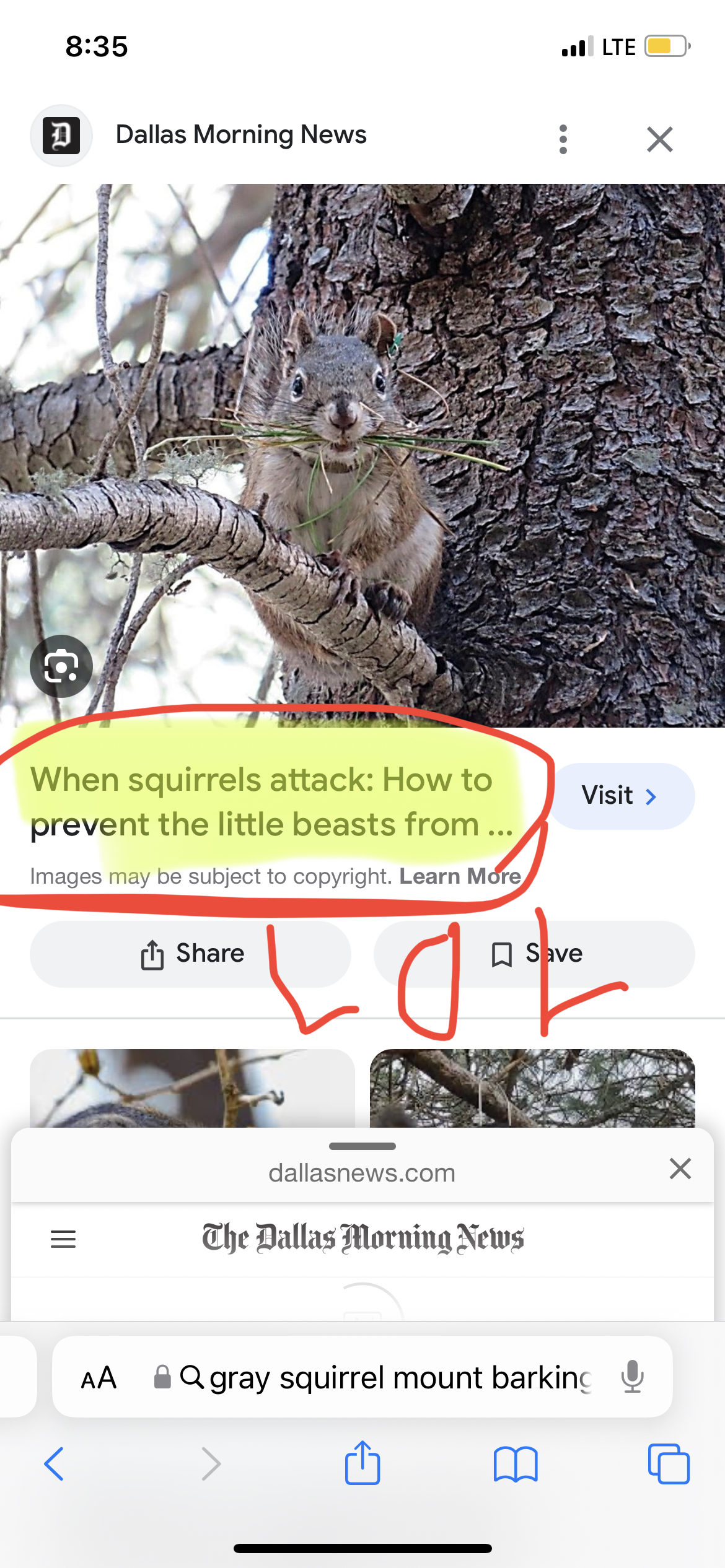Tap the Google Lens search icon

click(x=61, y=666)
